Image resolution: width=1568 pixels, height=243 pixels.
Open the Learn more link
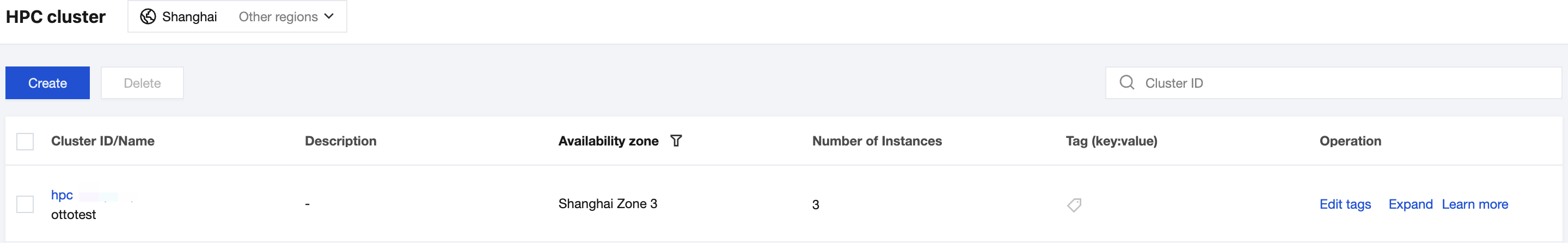1474,205
